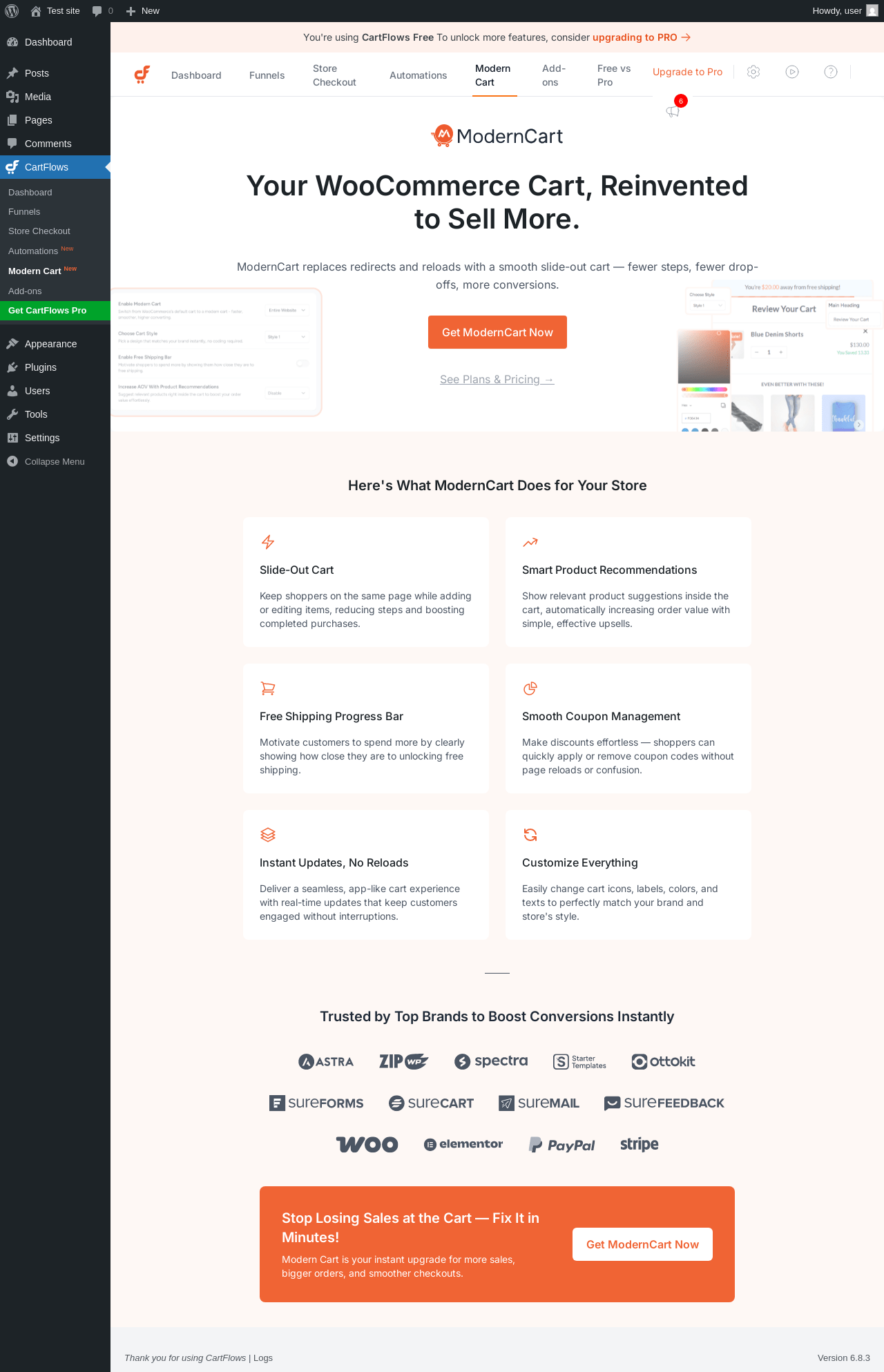Image resolution: width=884 pixels, height=1372 pixels.
Task: Click the Review Your Cart preview image
Action: 780,356
